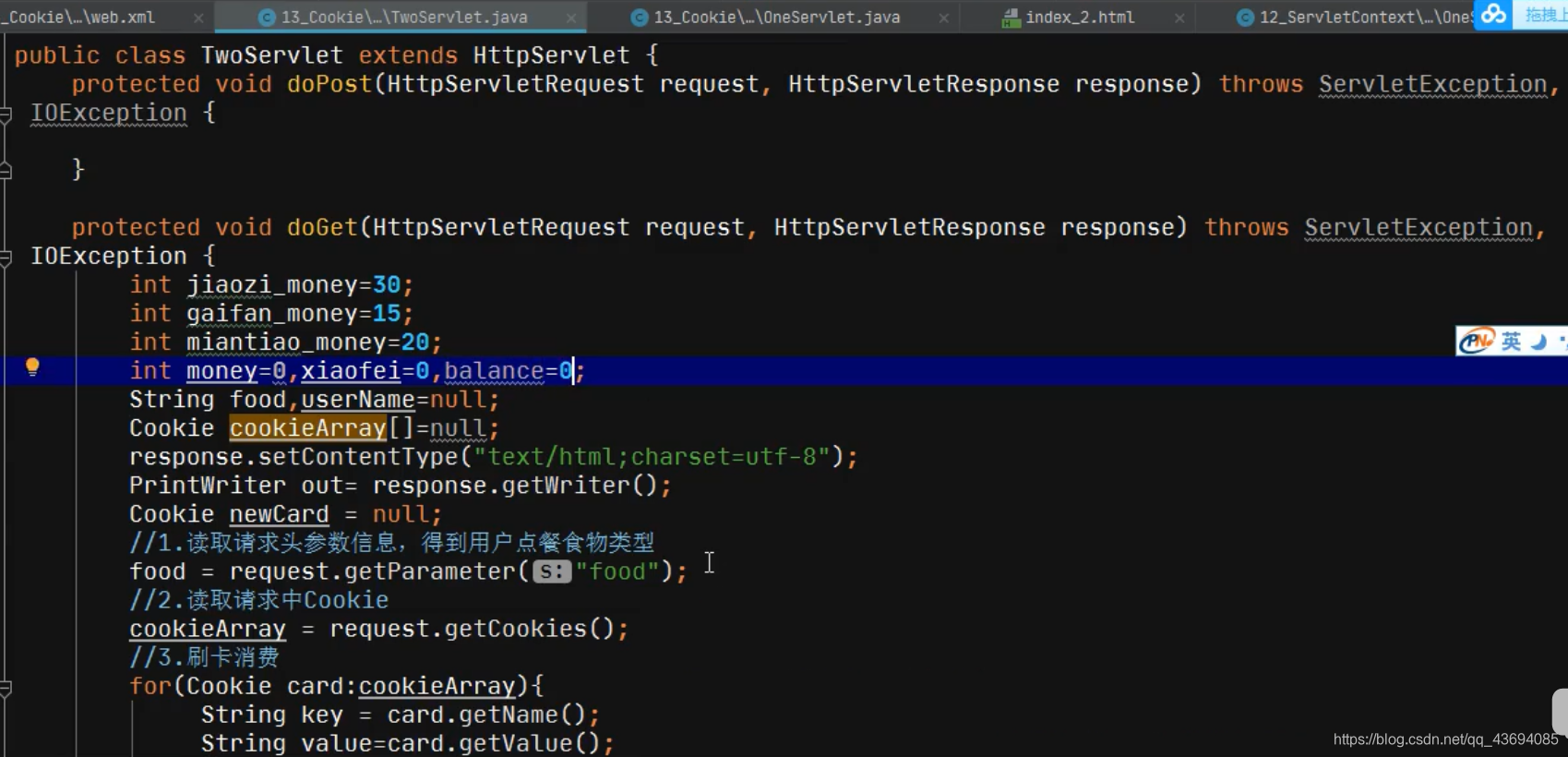
Task: Click the balance variable in highlighted line
Action: pos(494,370)
